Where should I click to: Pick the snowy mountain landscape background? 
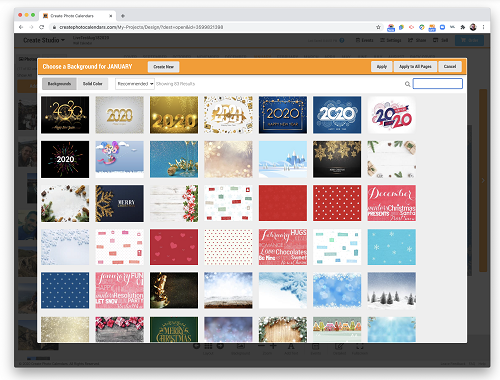(x=283, y=159)
